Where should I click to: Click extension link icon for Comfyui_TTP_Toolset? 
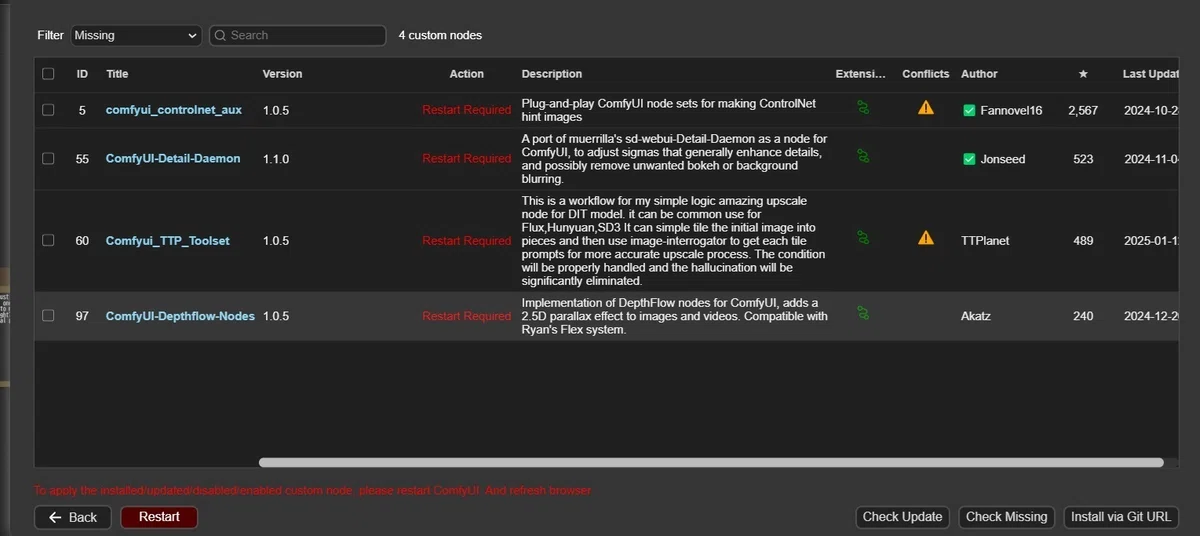point(863,238)
